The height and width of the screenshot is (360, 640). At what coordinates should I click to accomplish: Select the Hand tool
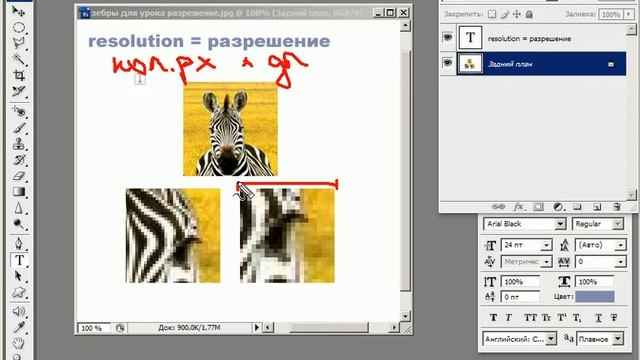[18, 344]
